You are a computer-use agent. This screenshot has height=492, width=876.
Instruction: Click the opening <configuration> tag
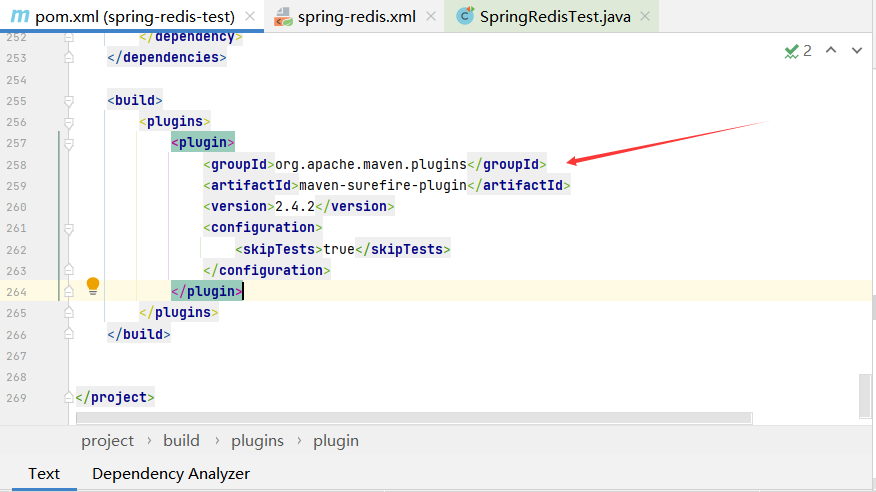(263, 228)
